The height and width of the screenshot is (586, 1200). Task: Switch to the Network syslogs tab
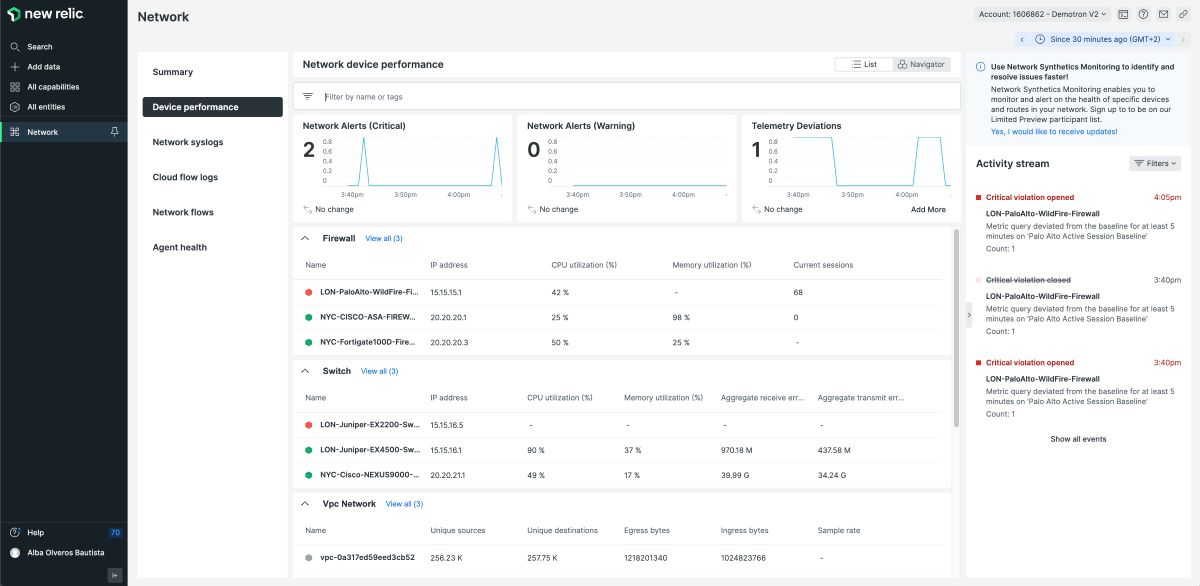(186, 141)
